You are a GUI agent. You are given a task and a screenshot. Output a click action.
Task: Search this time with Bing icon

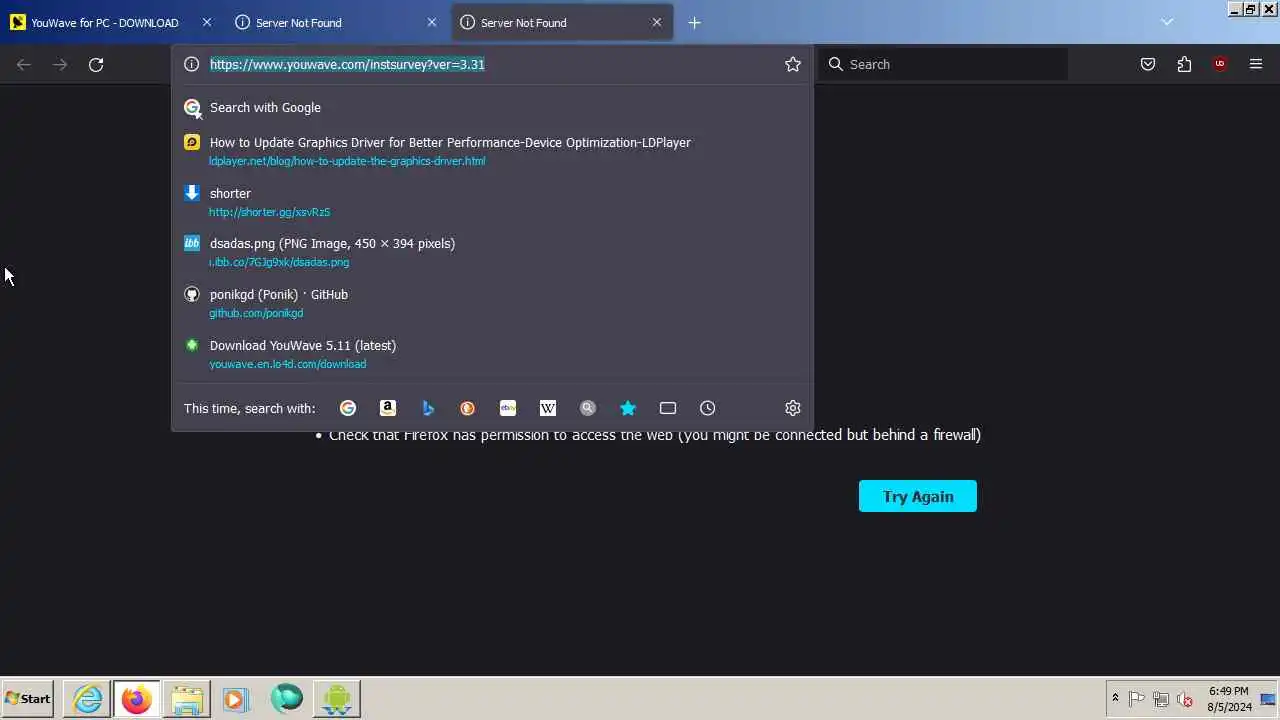[x=428, y=408]
